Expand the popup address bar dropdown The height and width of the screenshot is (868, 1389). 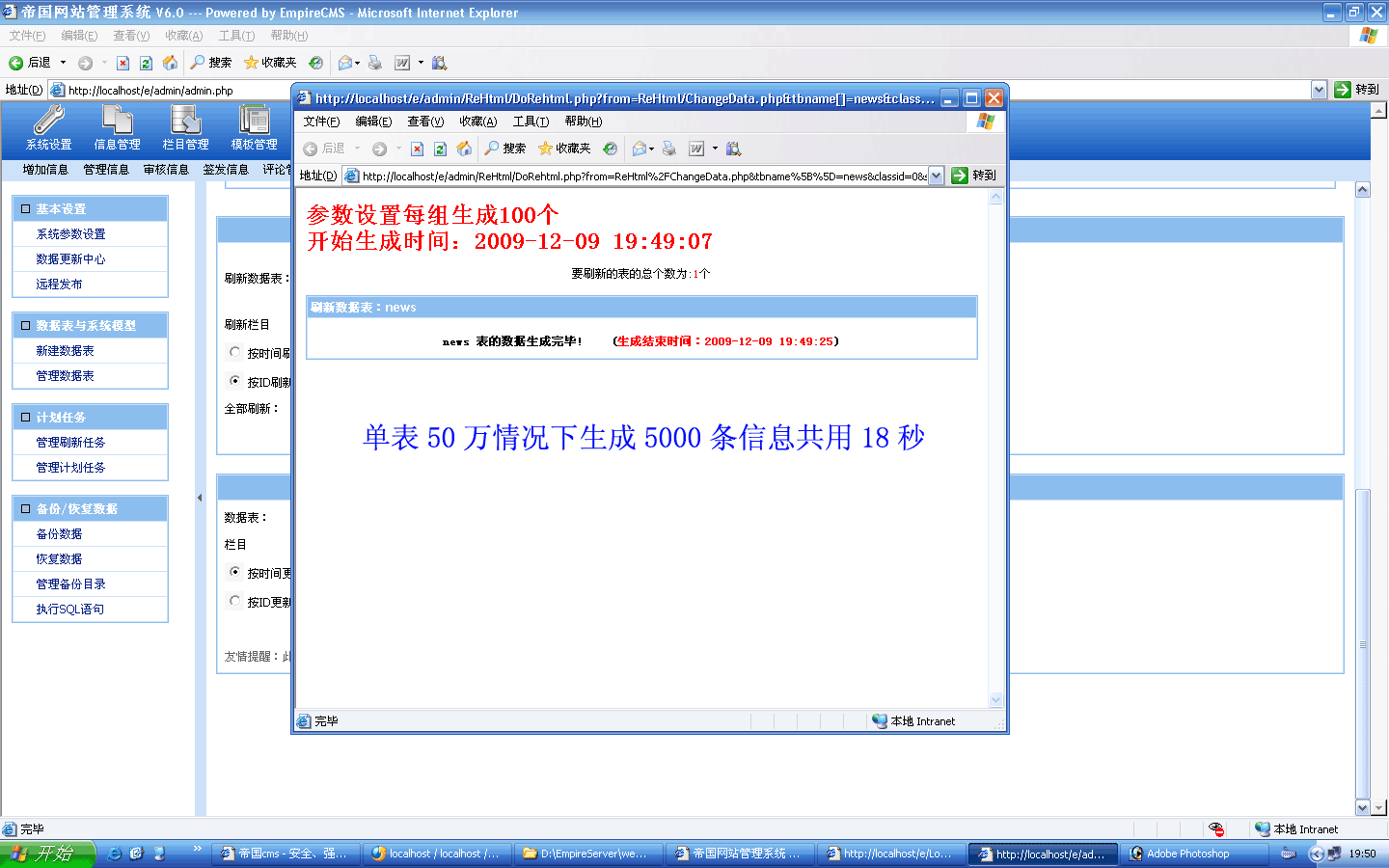coord(936,176)
